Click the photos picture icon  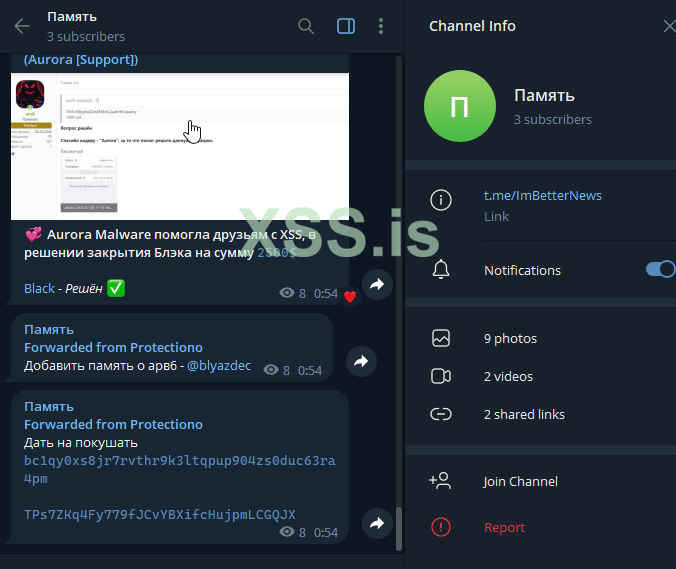(x=441, y=338)
